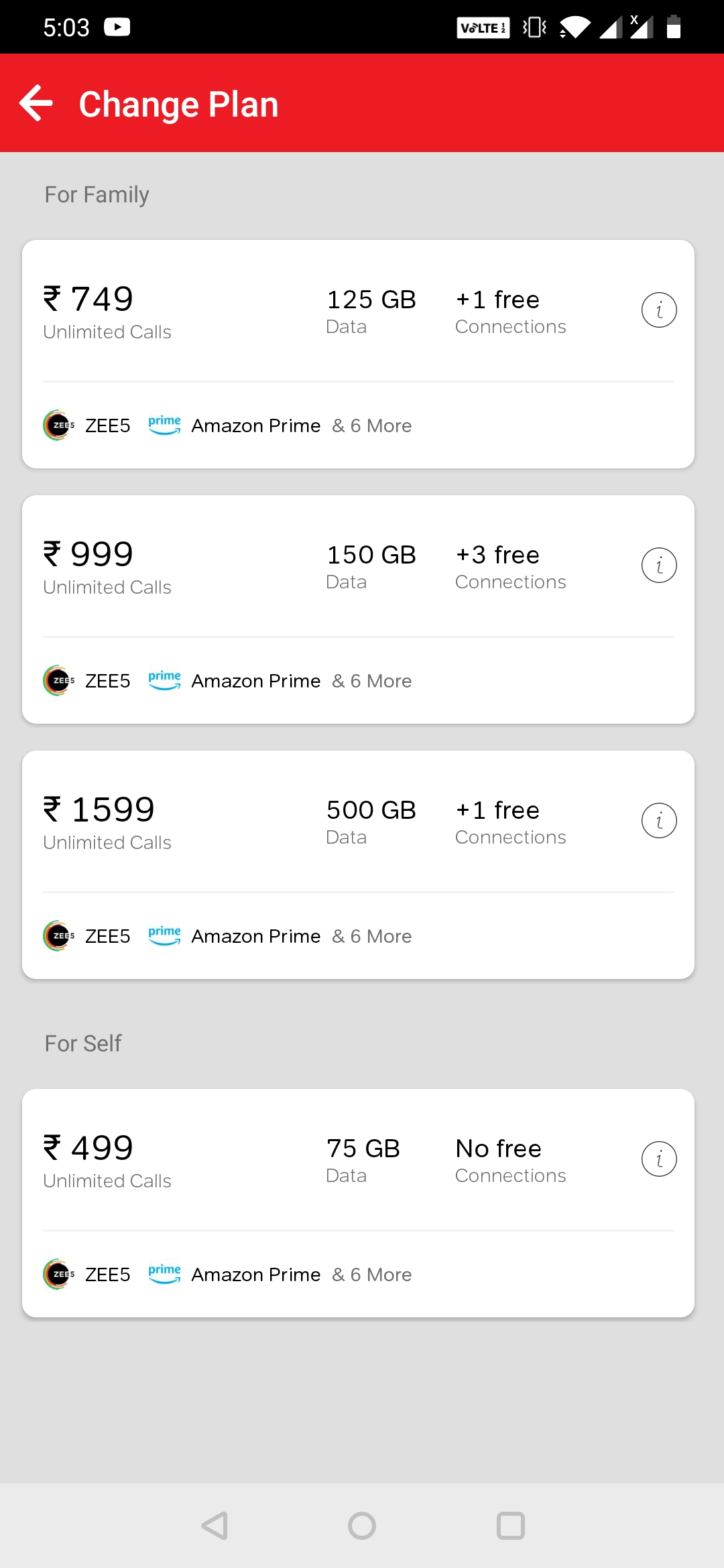Open info icon for ₹499 plan

click(x=659, y=1159)
